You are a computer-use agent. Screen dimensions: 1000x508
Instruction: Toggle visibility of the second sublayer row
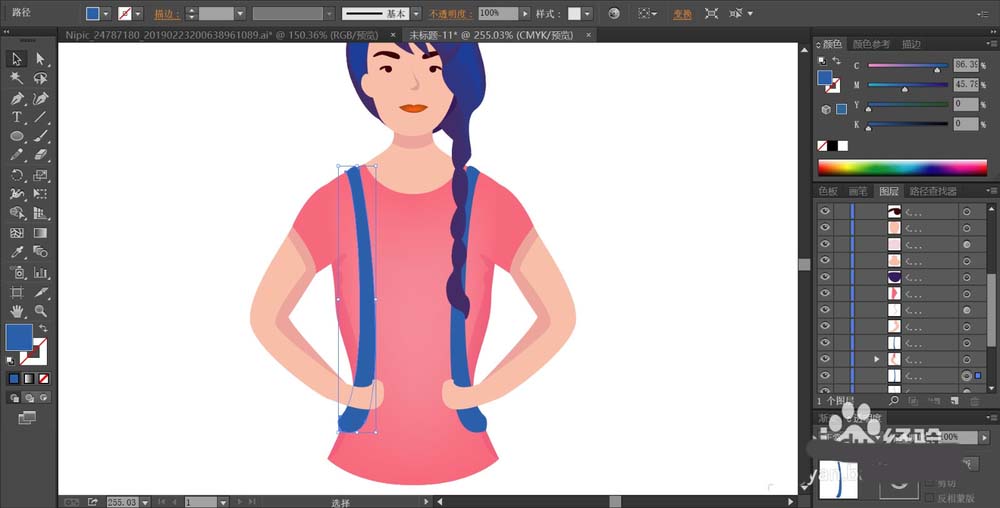pos(825,228)
